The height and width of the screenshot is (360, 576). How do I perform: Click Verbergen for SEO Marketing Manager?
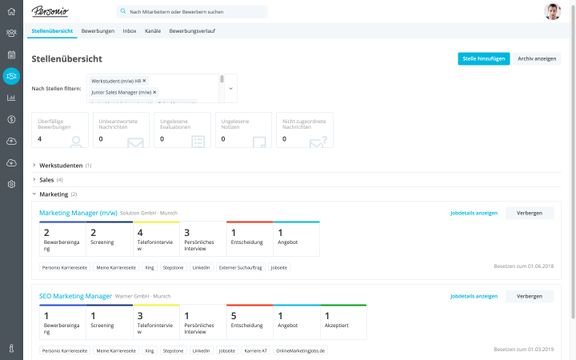coord(529,296)
